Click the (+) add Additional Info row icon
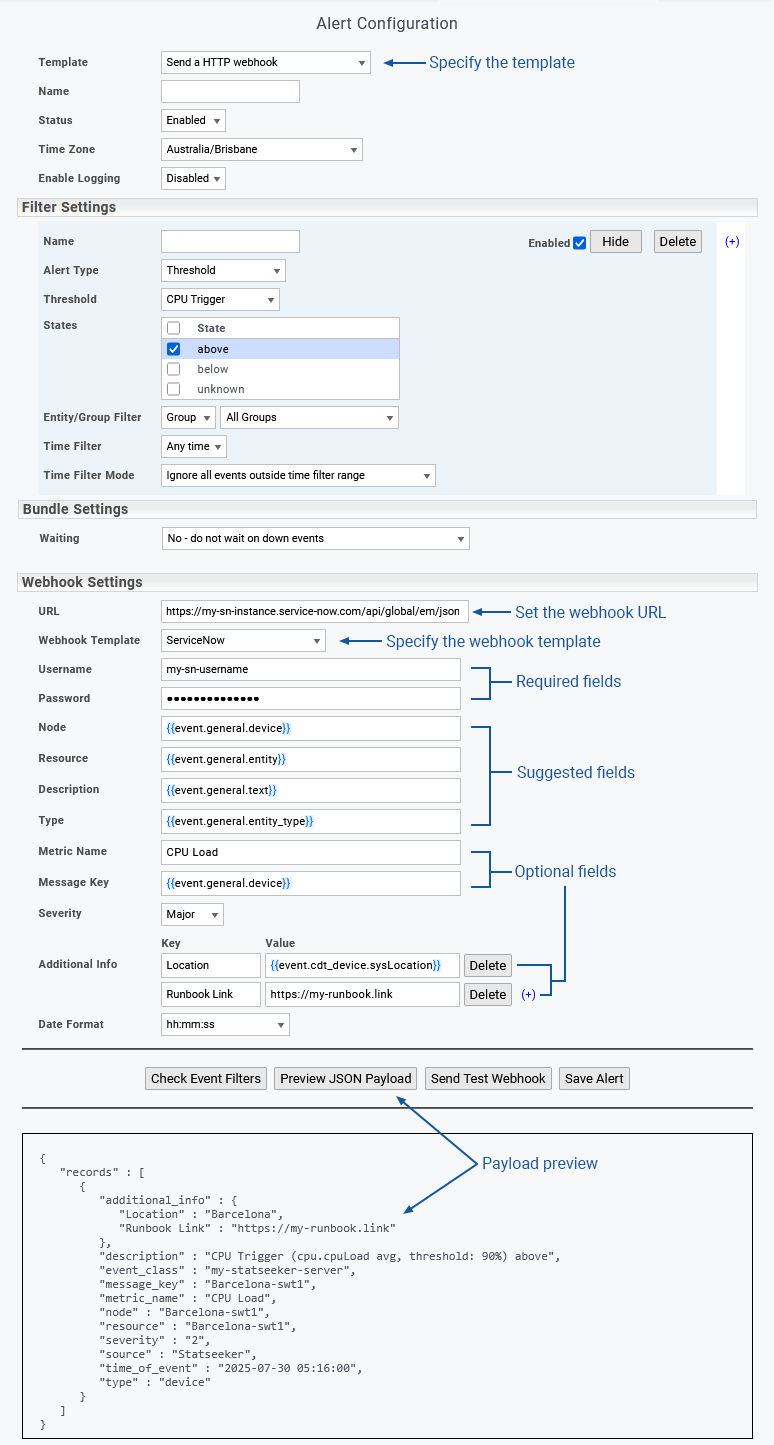Viewport: 774px width, 1445px height. tap(528, 995)
